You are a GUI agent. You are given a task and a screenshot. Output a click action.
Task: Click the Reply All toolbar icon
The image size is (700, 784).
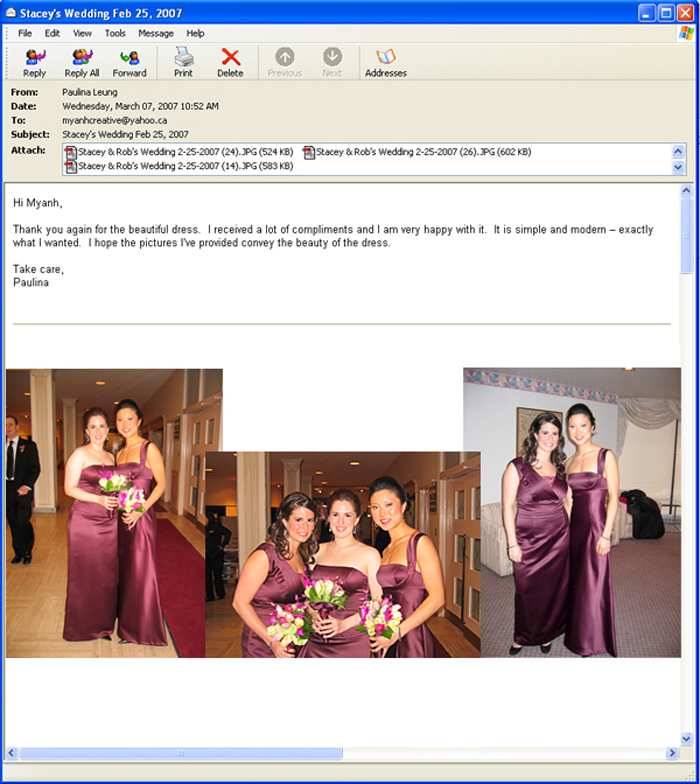click(x=82, y=57)
